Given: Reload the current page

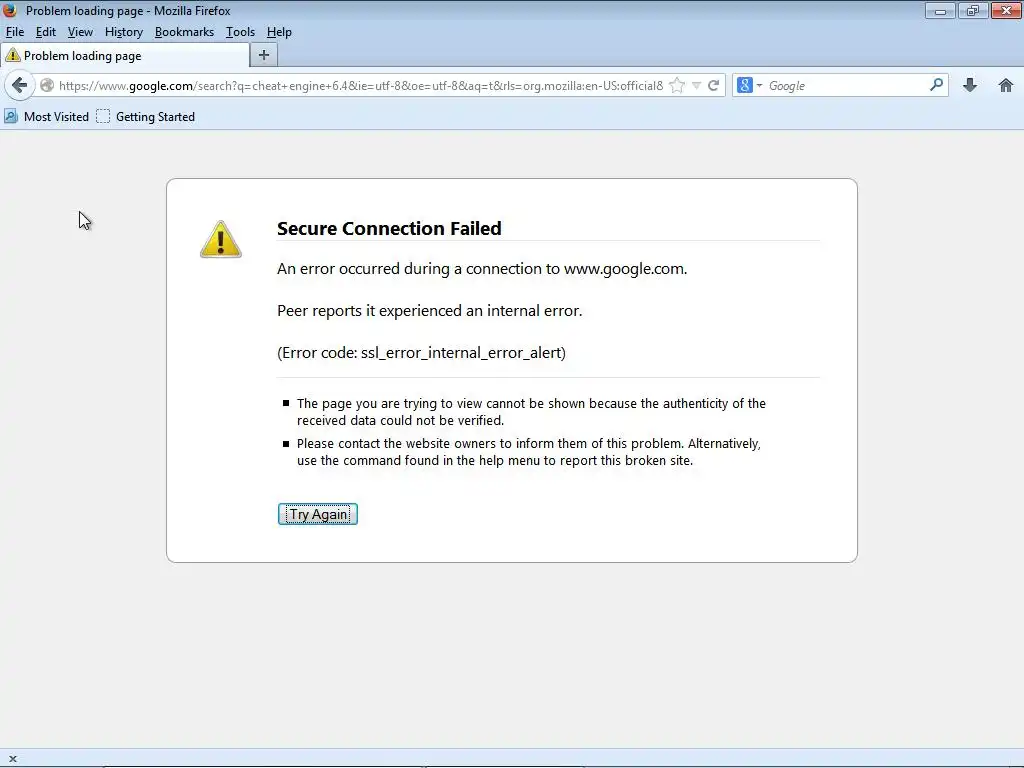Looking at the screenshot, I should point(714,86).
